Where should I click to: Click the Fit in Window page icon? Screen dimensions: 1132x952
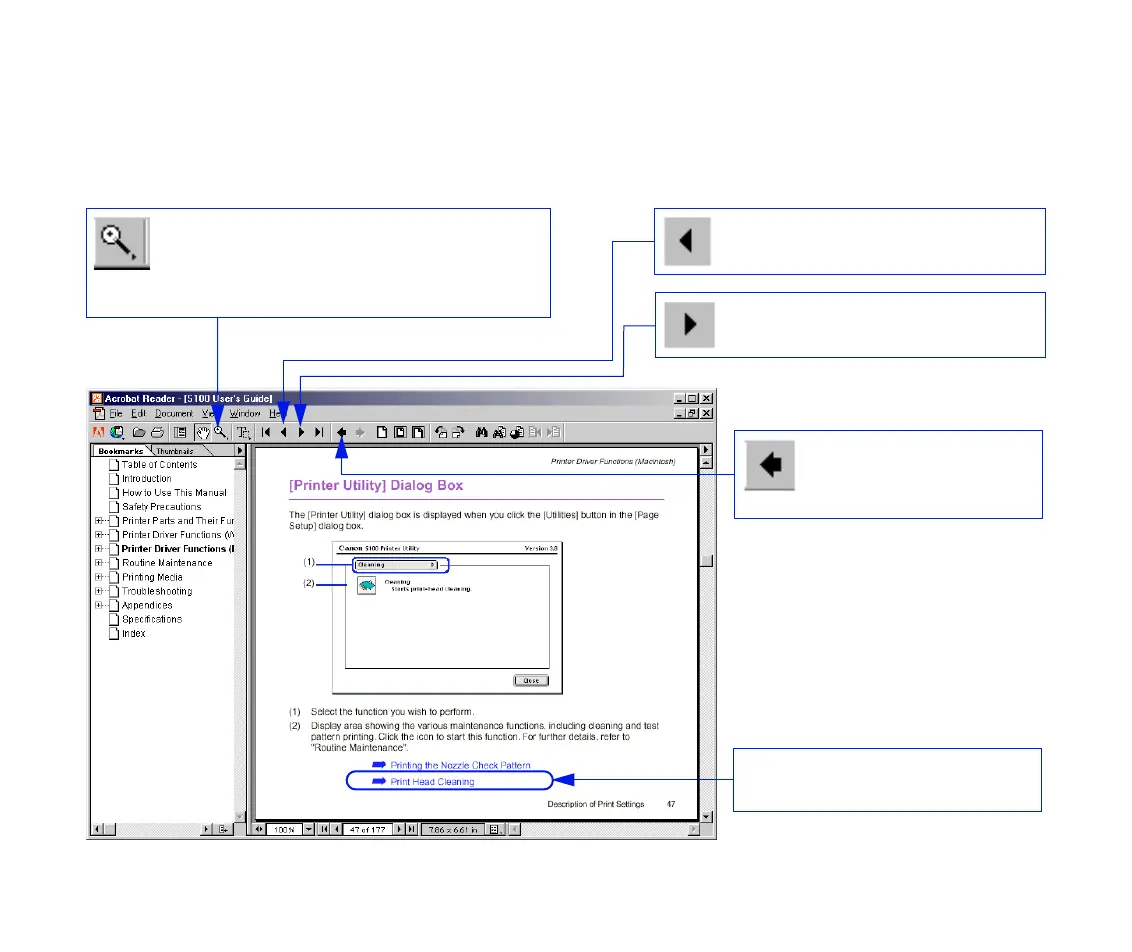[400, 432]
